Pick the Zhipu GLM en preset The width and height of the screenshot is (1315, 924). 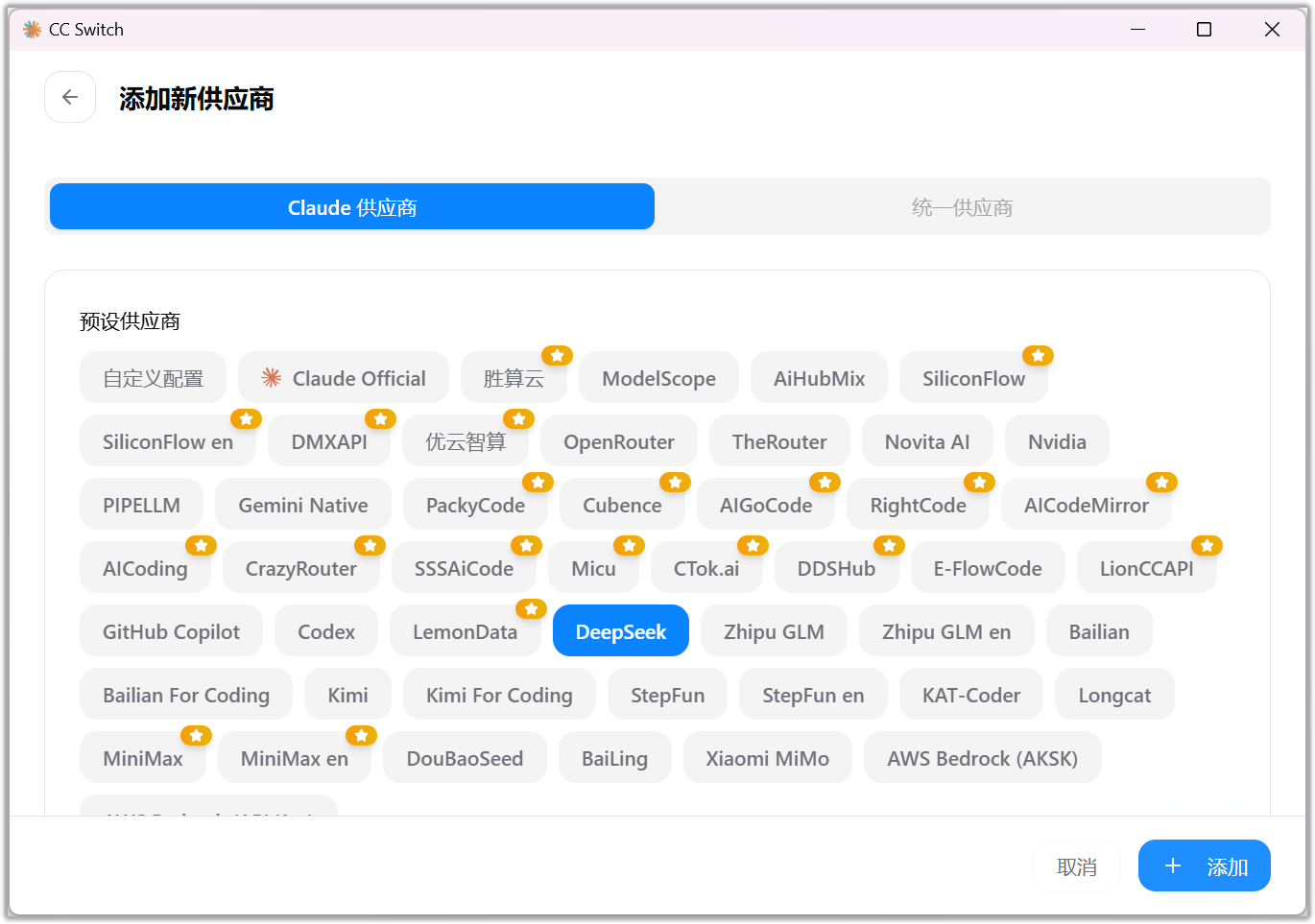tap(945, 631)
